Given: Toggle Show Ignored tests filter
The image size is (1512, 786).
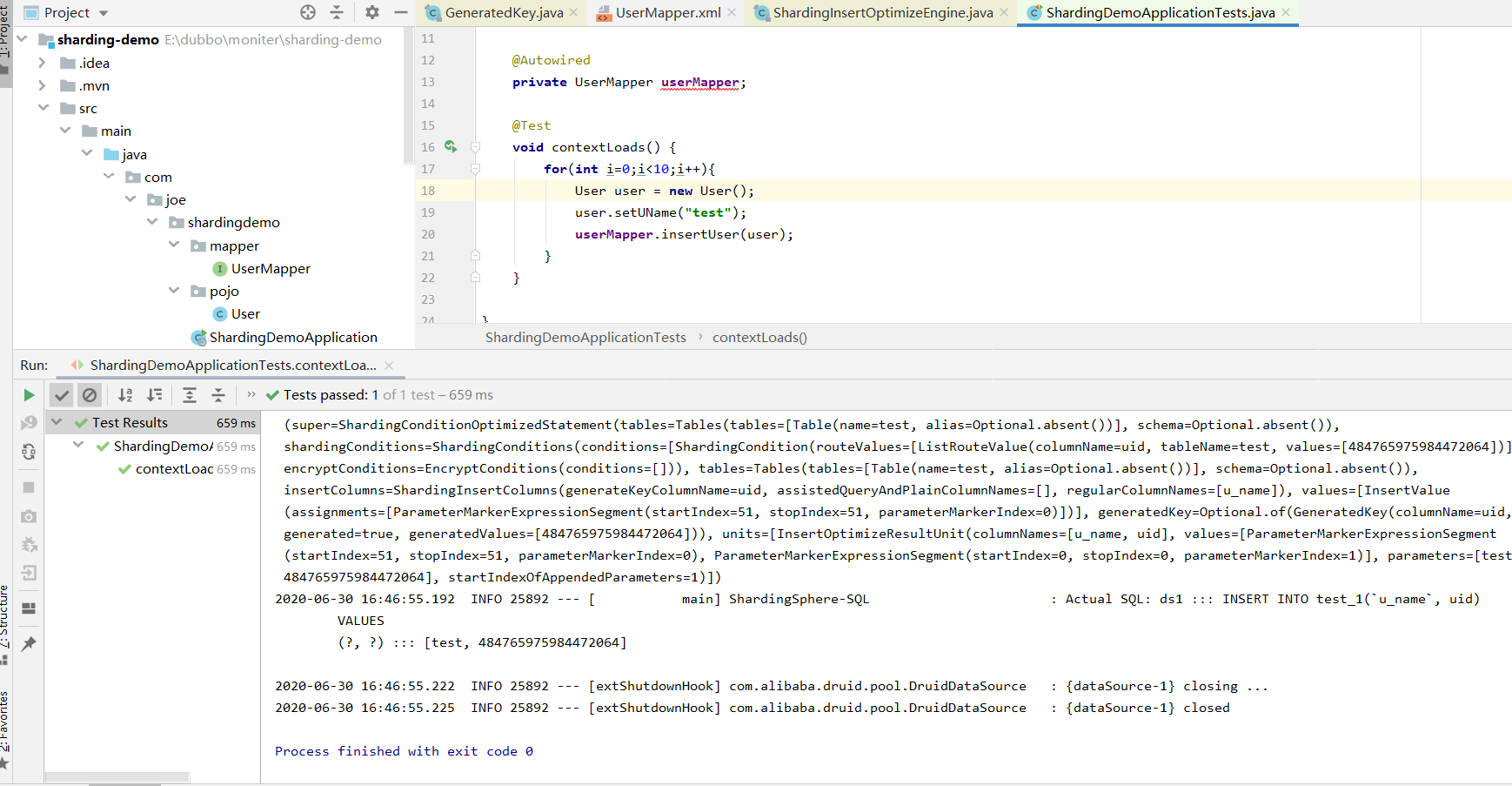Looking at the screenshot, I should [90, 394].
